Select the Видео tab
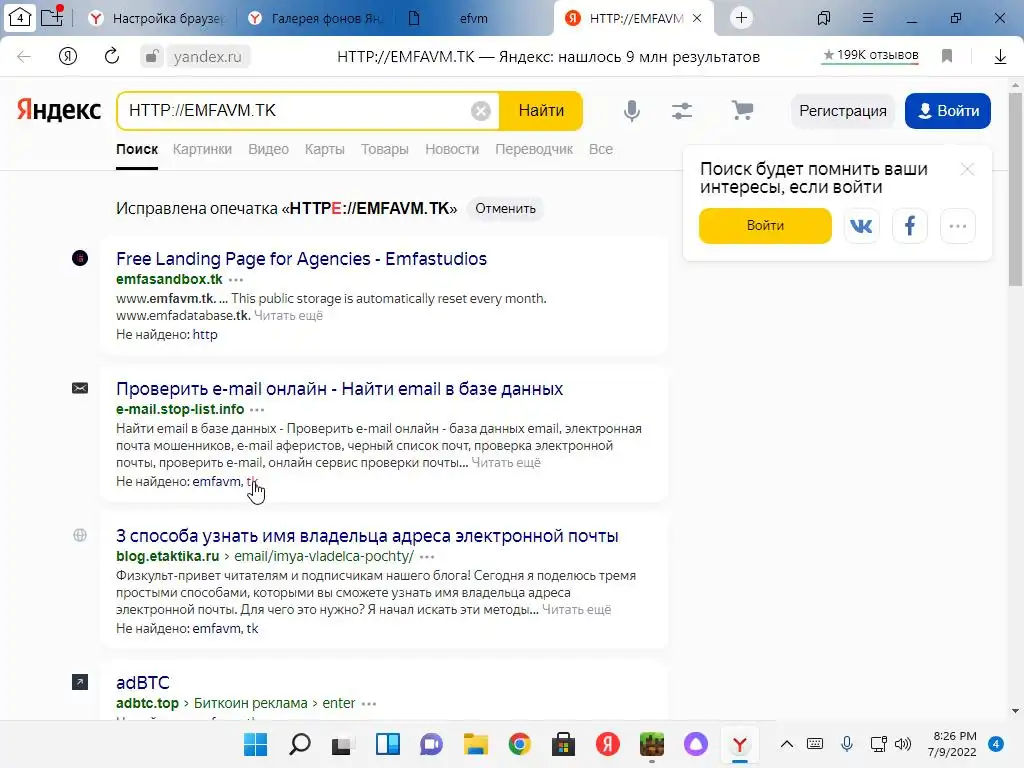Screen dimensions: 1024x768 click(x=268, y=150)
